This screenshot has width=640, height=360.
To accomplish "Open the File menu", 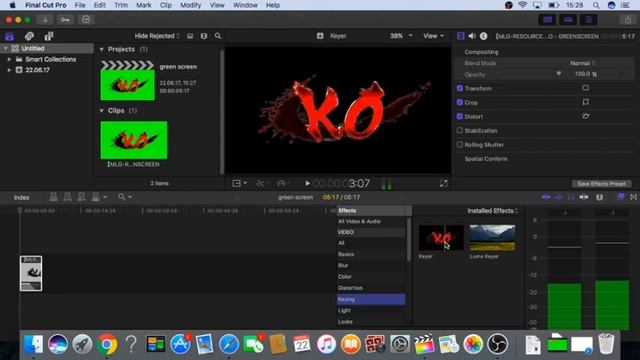I will pyautogui.click(x=80, y=5).
